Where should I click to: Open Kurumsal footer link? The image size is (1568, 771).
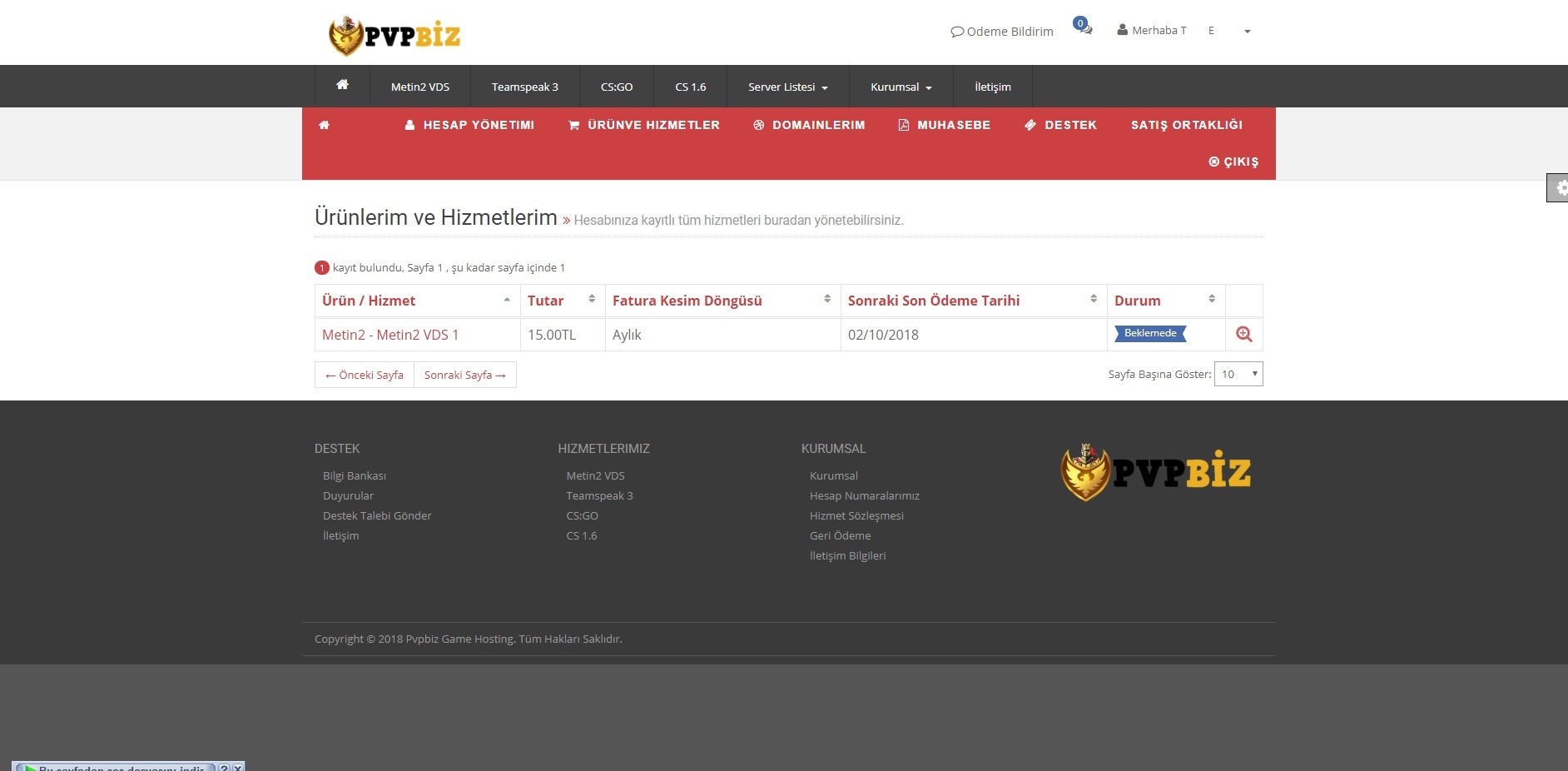(x=834, y=475)
